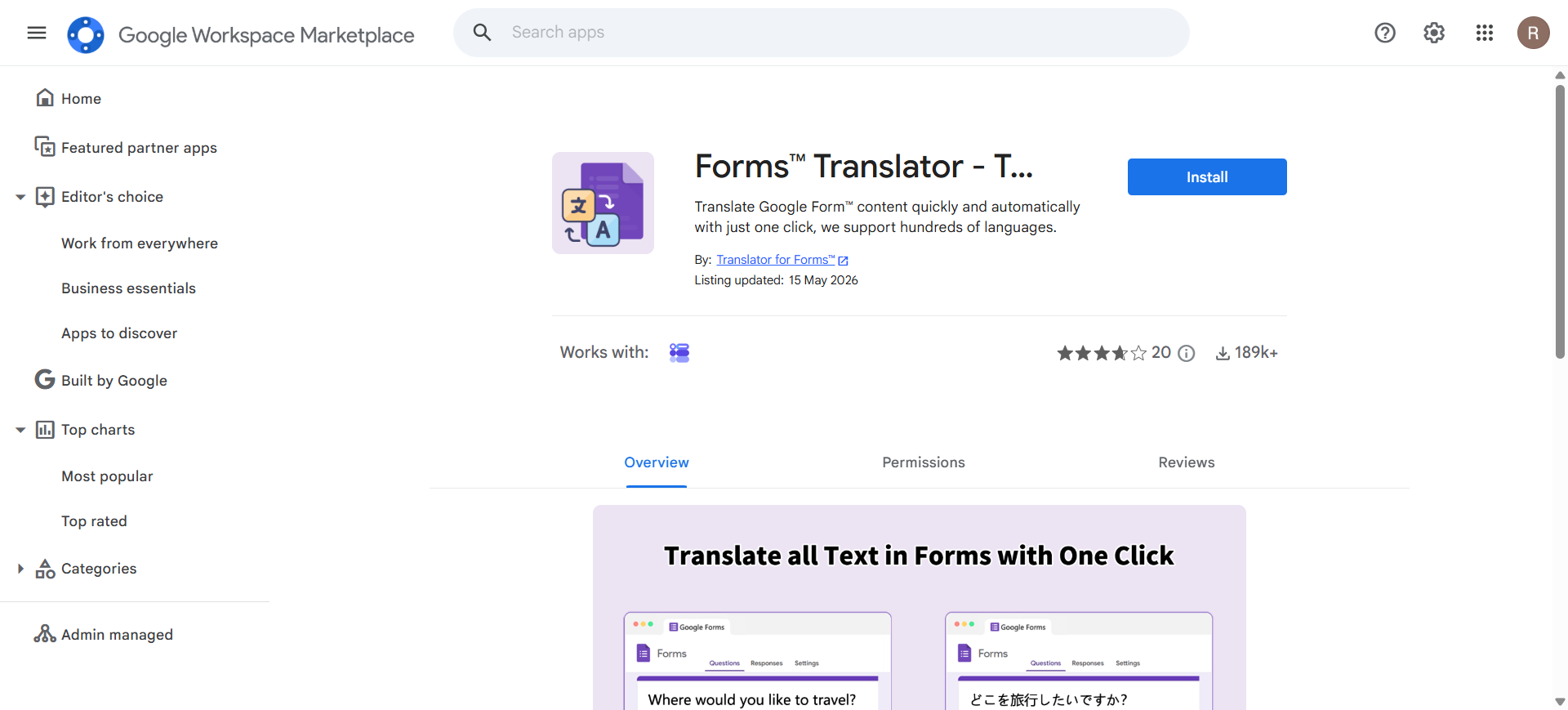1568x710 pixels.
Task: Click the download count icon
Action: 1223,353
